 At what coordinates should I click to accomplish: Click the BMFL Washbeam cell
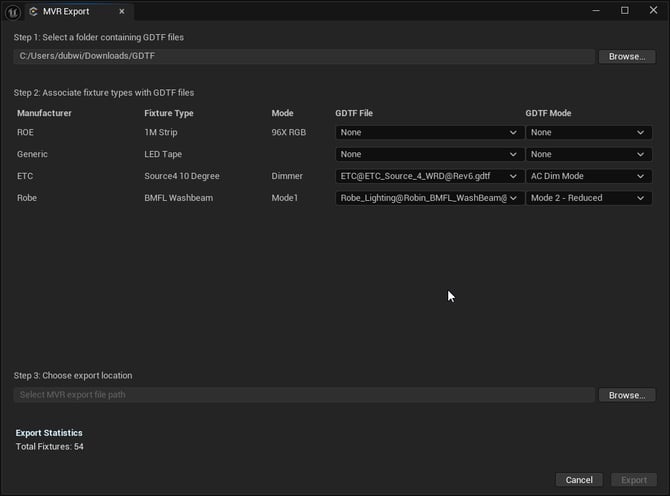(x=178, y=198)
